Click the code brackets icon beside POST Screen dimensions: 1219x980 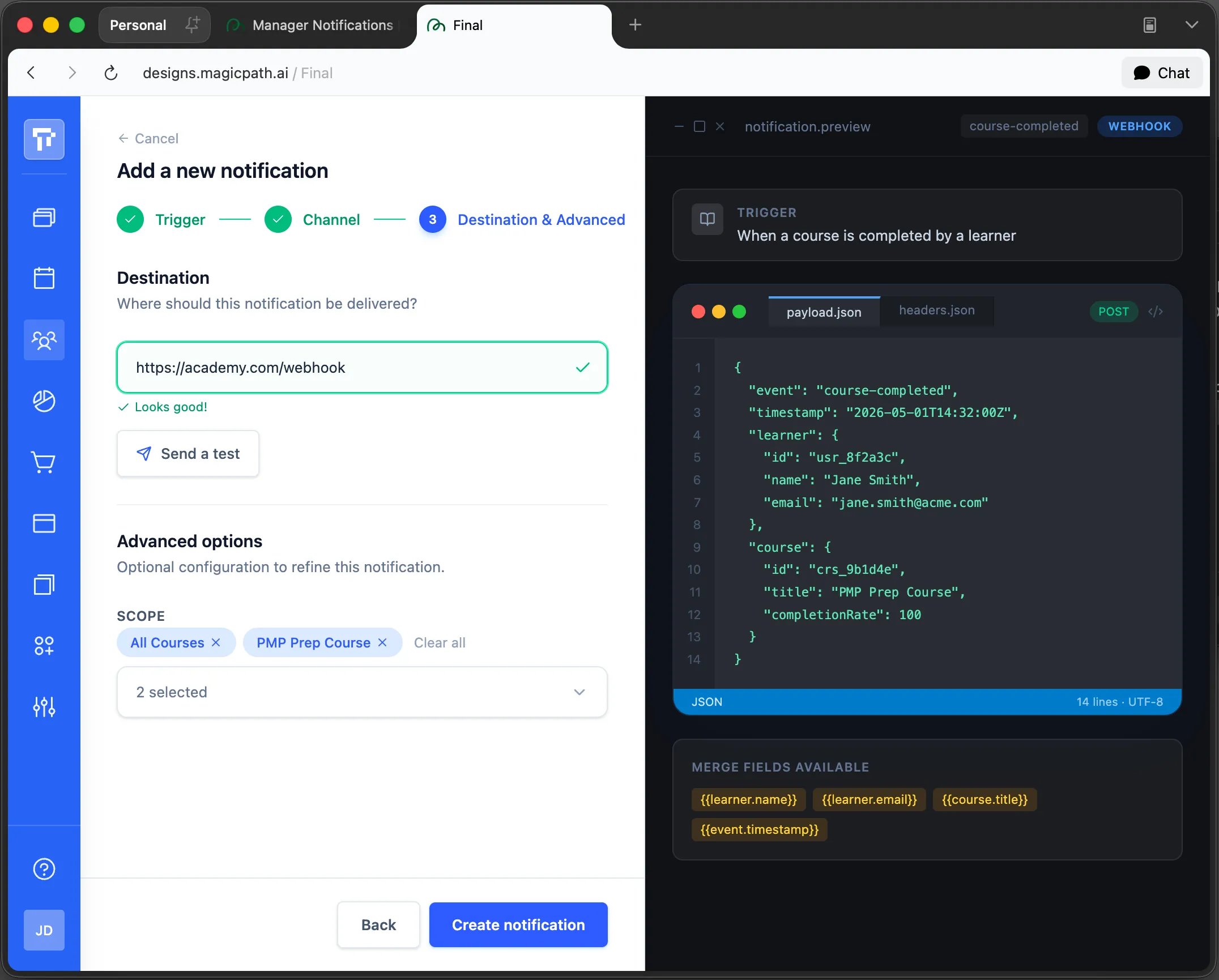1156,312
